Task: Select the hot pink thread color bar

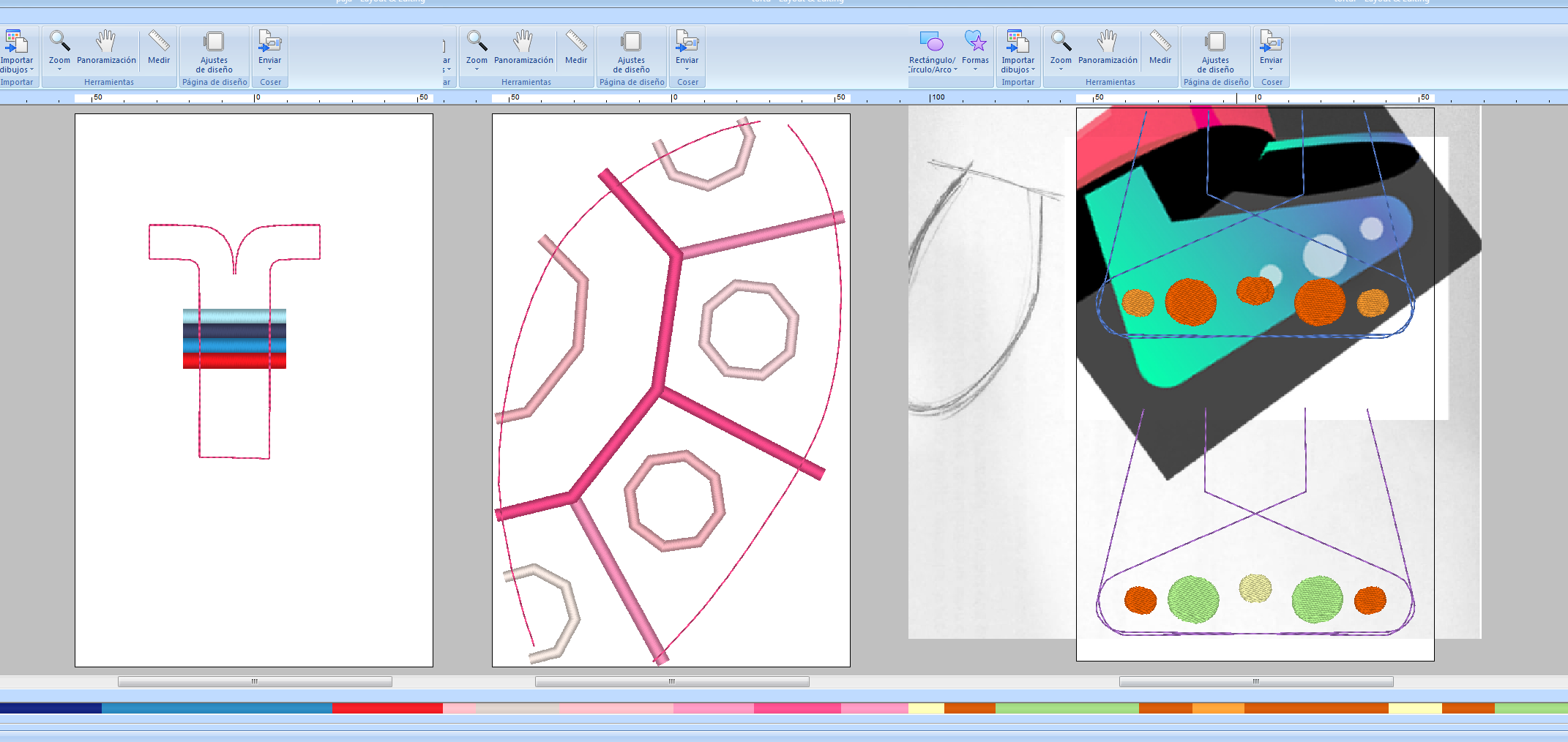Action: (x=797, y=708)
